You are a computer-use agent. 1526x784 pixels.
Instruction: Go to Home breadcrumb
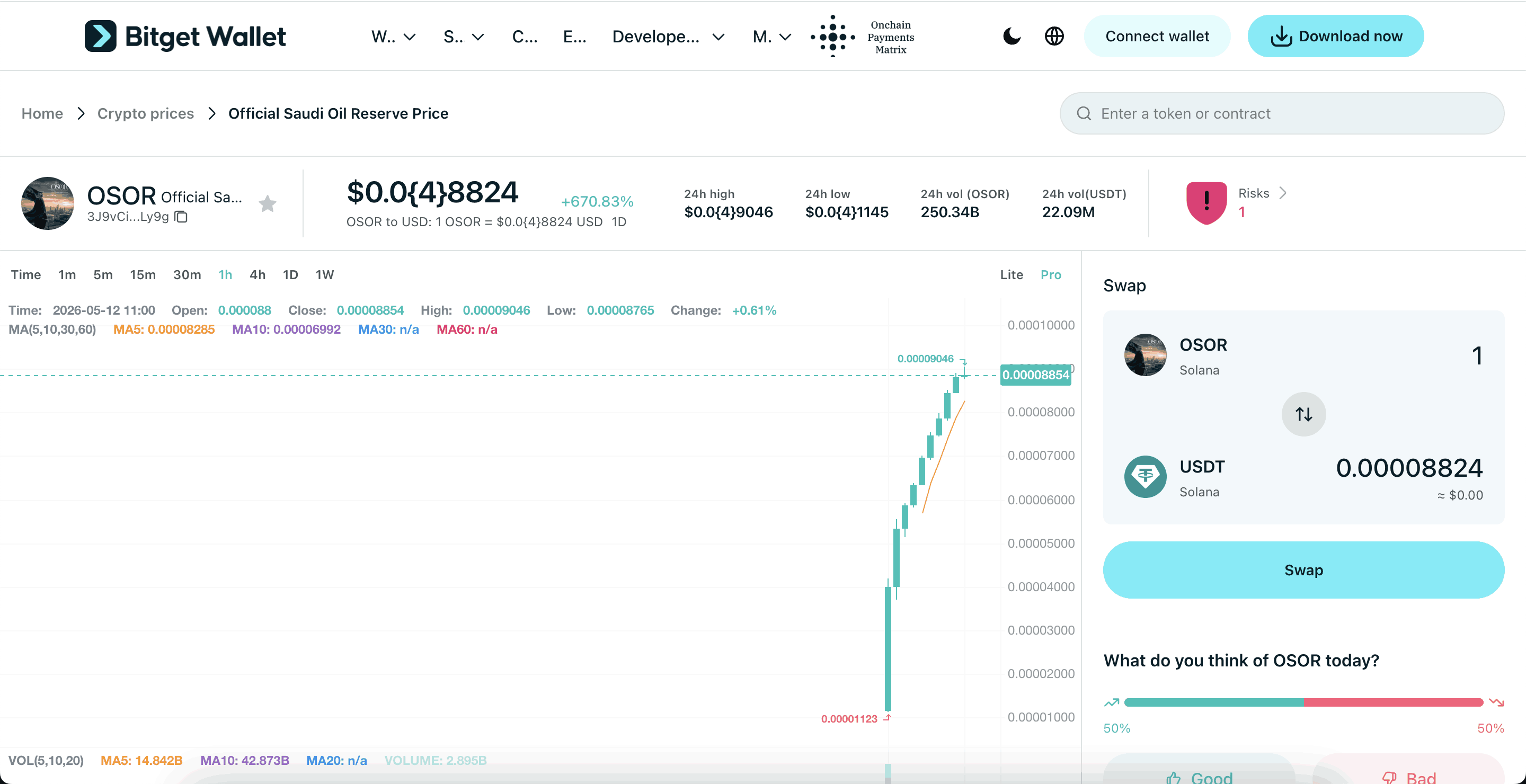[42, 113]
